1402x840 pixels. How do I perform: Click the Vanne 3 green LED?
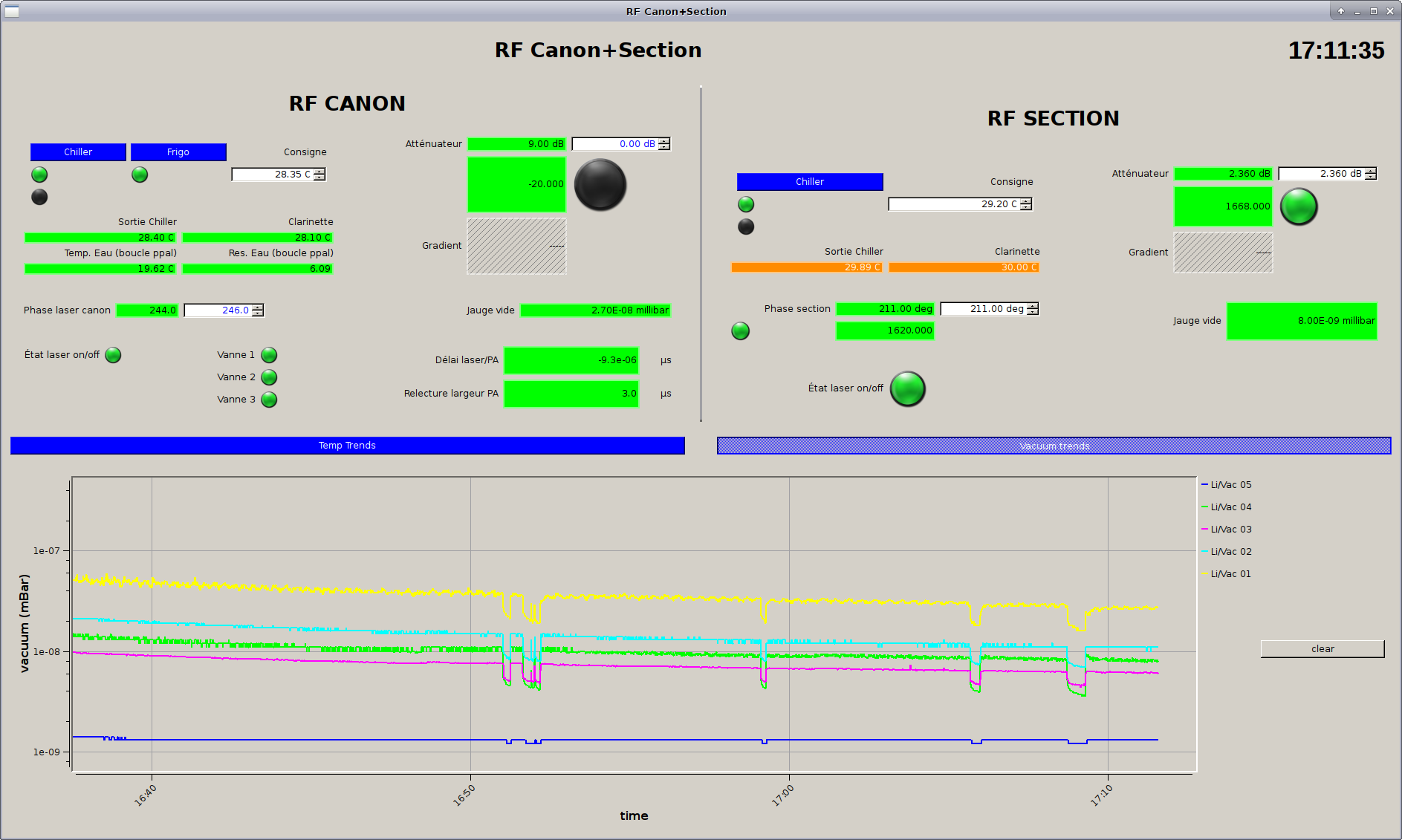pos(269,400)
